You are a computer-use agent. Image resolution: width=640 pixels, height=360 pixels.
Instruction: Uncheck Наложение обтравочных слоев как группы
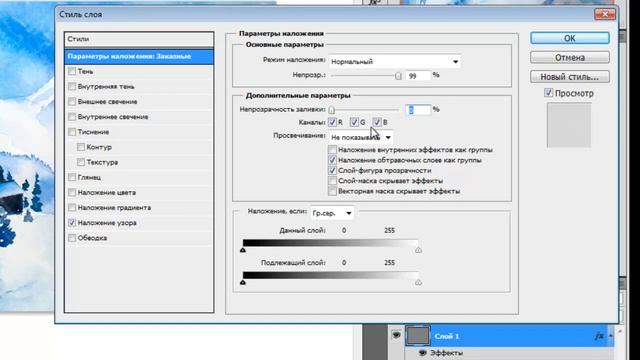332,160
